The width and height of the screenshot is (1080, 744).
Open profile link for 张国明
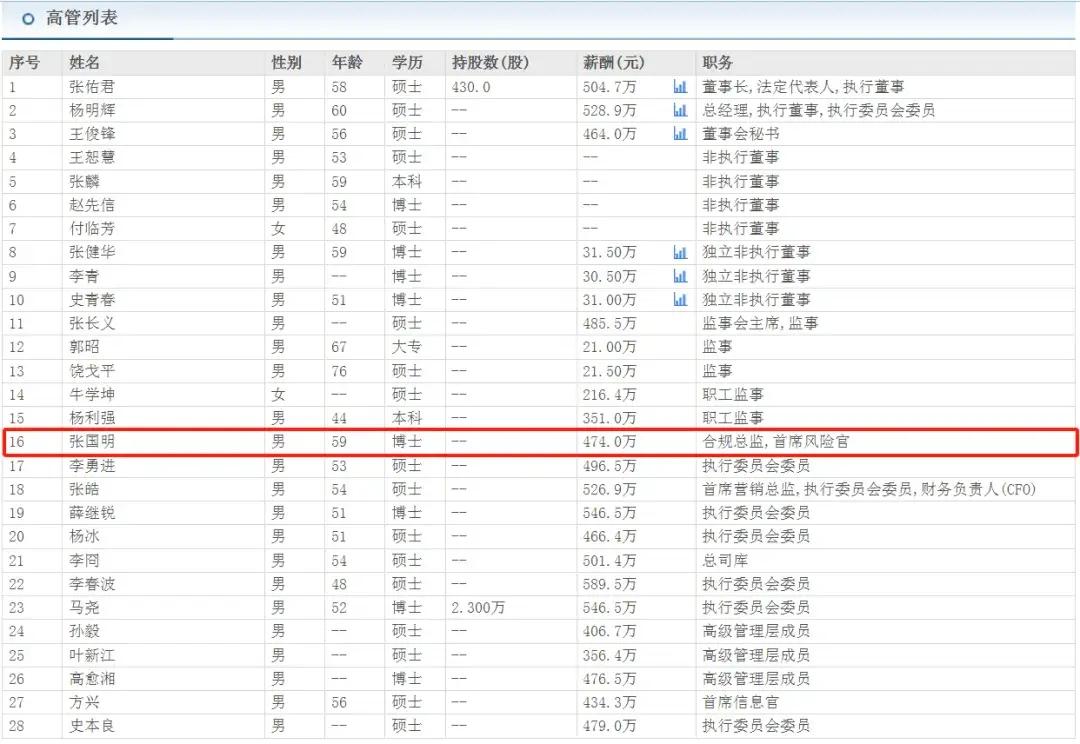tap(84, 441)
